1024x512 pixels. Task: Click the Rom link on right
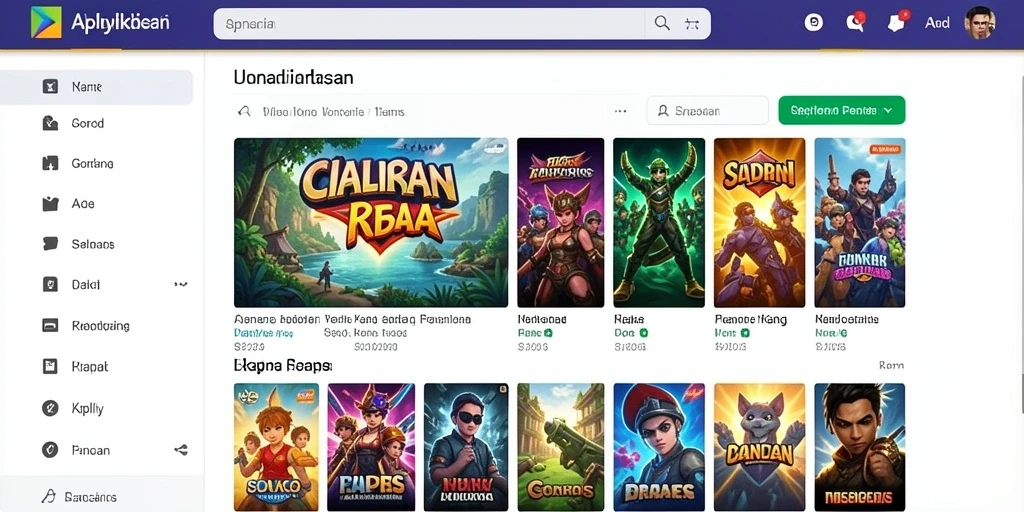coord(891,366)
